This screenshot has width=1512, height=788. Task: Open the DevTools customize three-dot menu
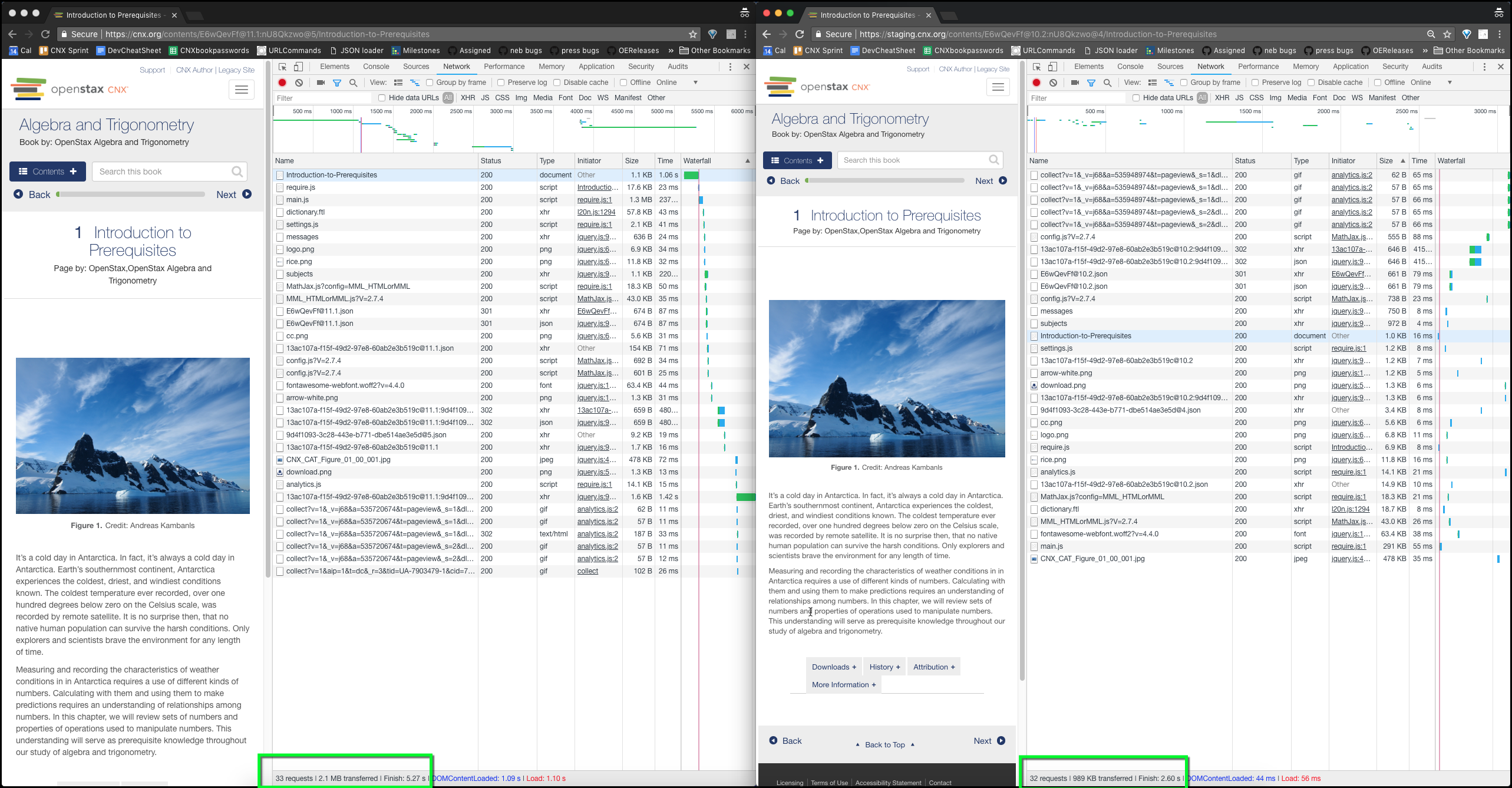coord(731,67)
